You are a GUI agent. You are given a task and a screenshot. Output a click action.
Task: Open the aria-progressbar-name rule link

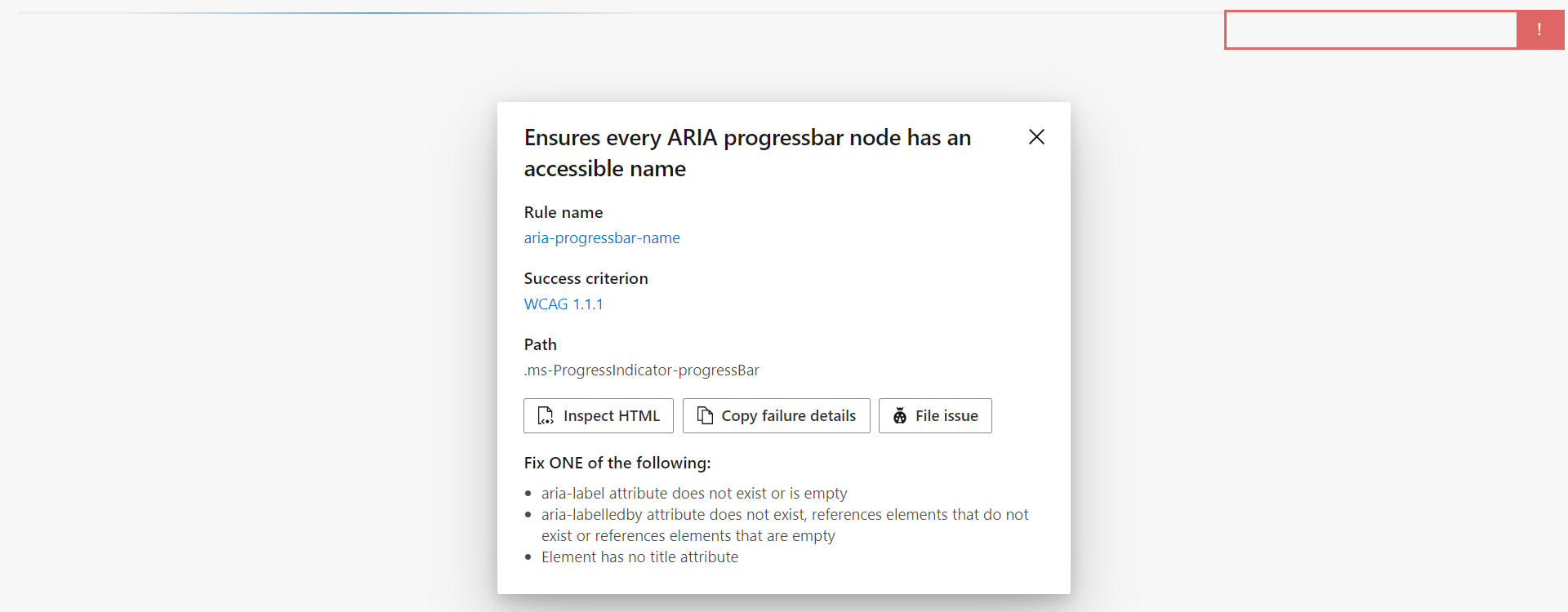602,237
